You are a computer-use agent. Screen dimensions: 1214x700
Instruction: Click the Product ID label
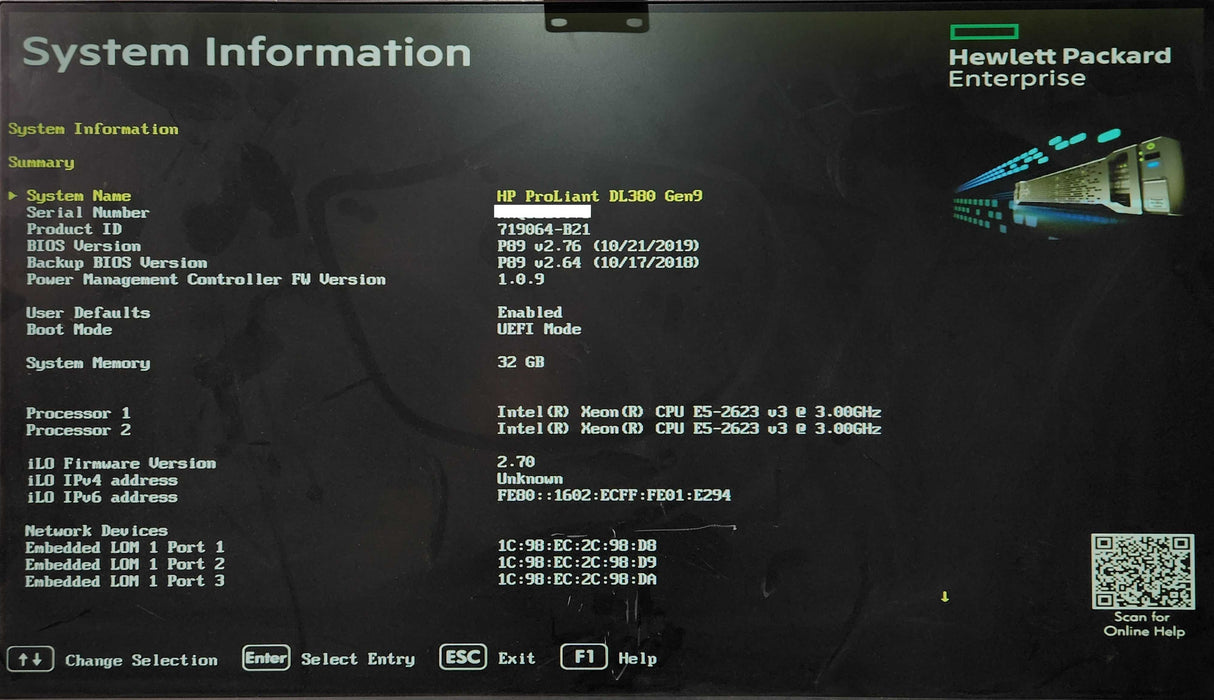[73, 229]
